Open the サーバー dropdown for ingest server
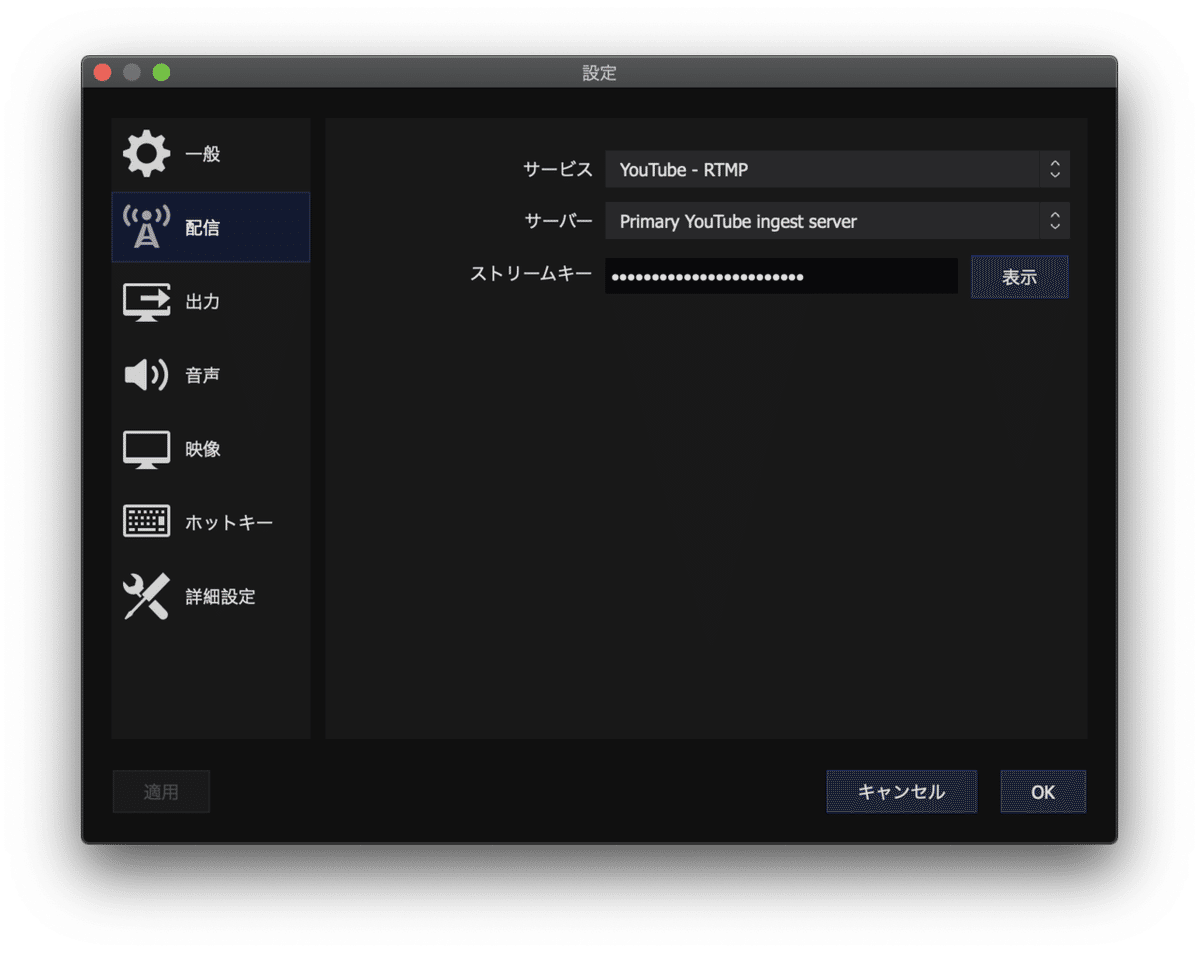 coord(837,221)
